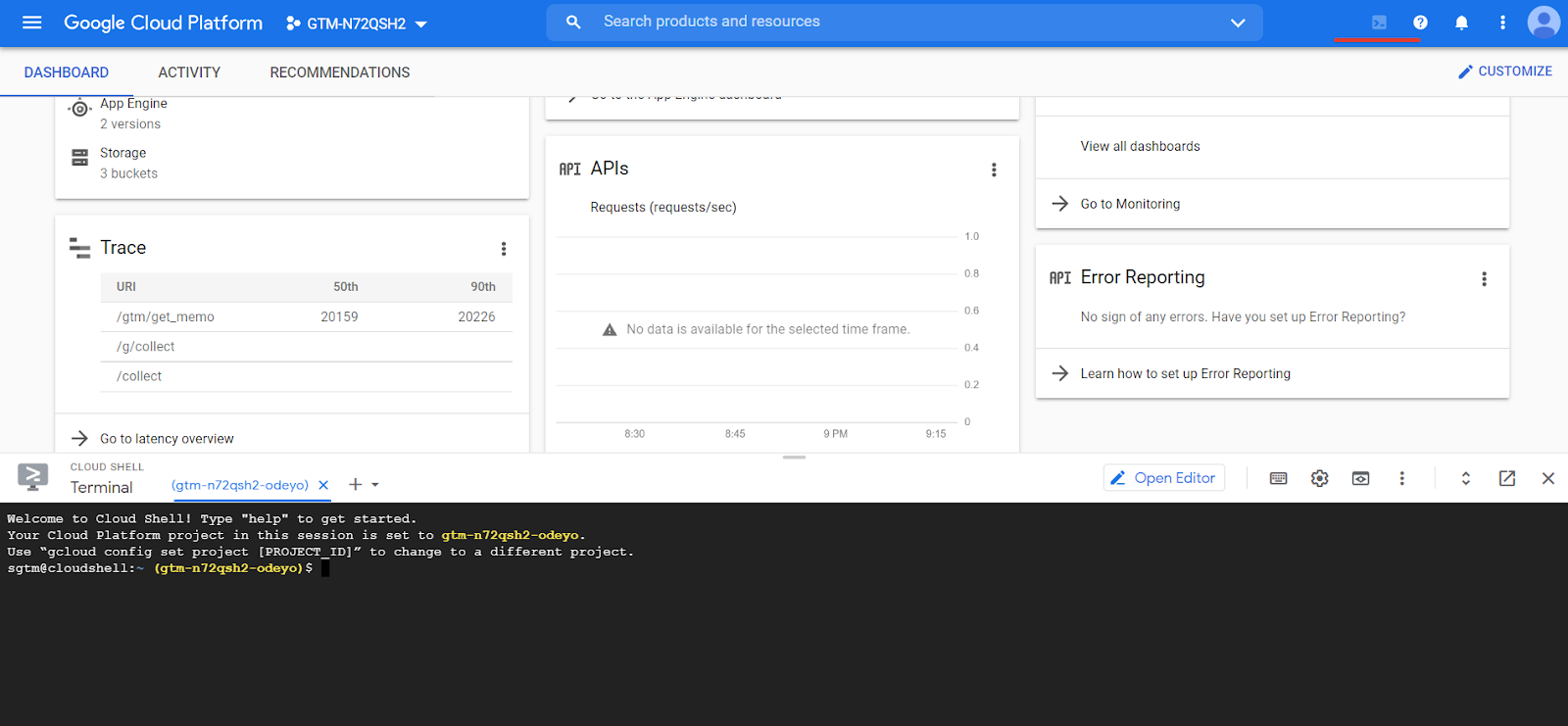Activate Cloud Shell from top bar icon
1568x726 pixels.
coord(1379,23)
